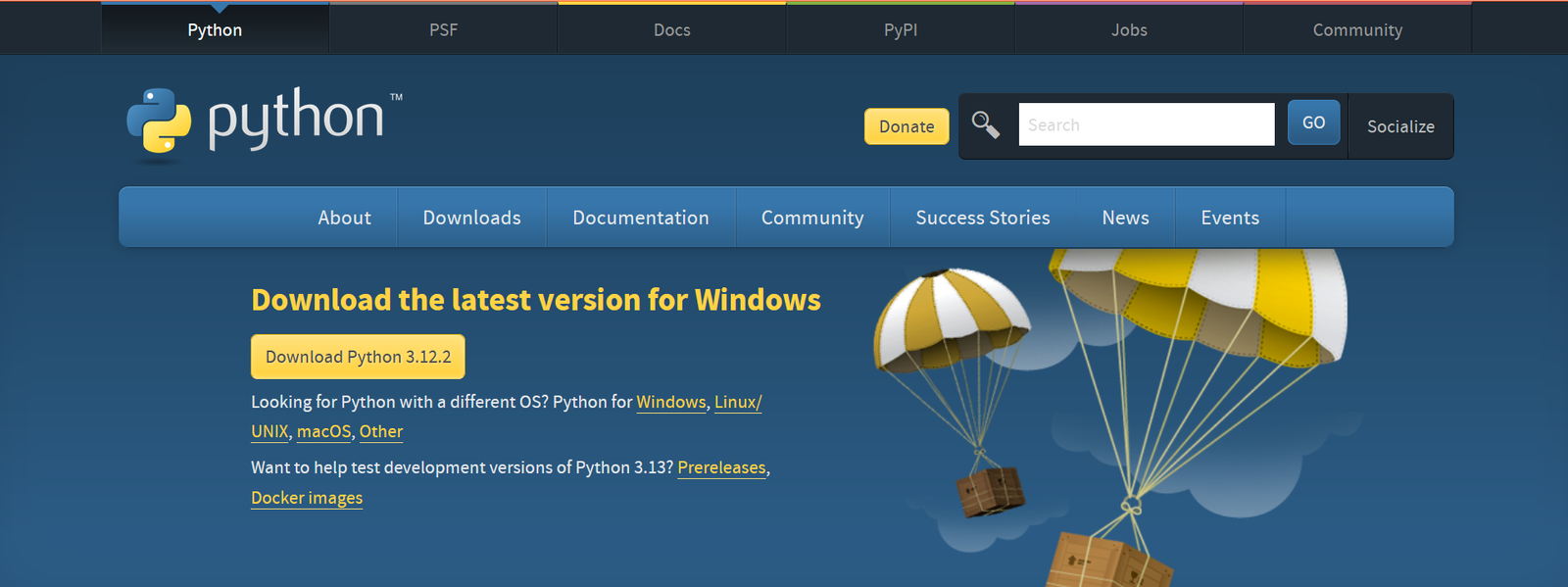This screenshot has width=1568, height=587.
Task: Open the Socialize menu
Action: click(x=1400, y=126)
